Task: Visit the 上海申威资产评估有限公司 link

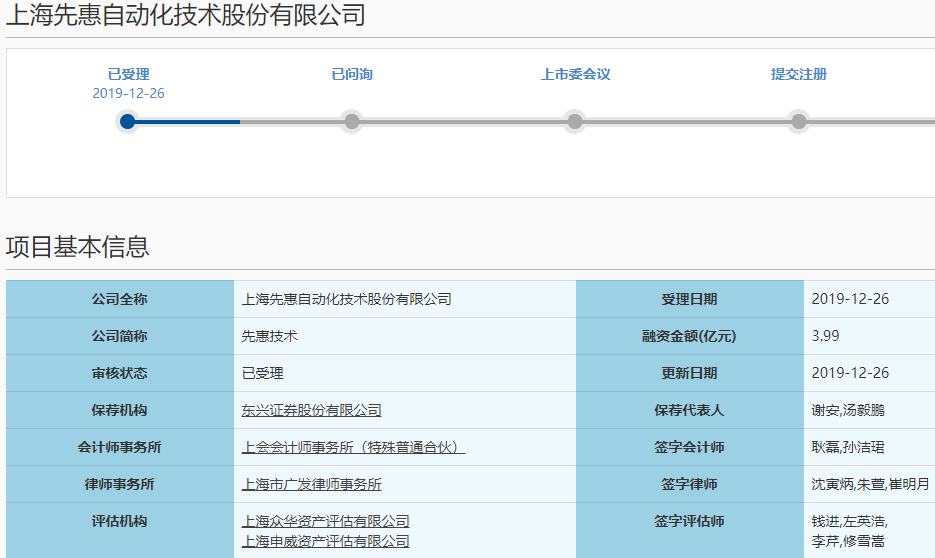Action: pyautogui.click(x=325, y=541)
